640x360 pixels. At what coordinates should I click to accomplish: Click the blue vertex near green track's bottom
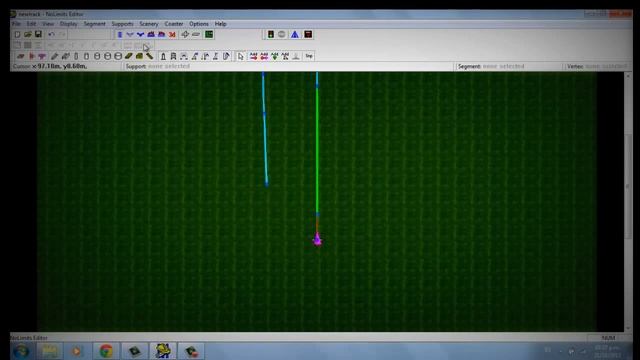click(317, 214)
